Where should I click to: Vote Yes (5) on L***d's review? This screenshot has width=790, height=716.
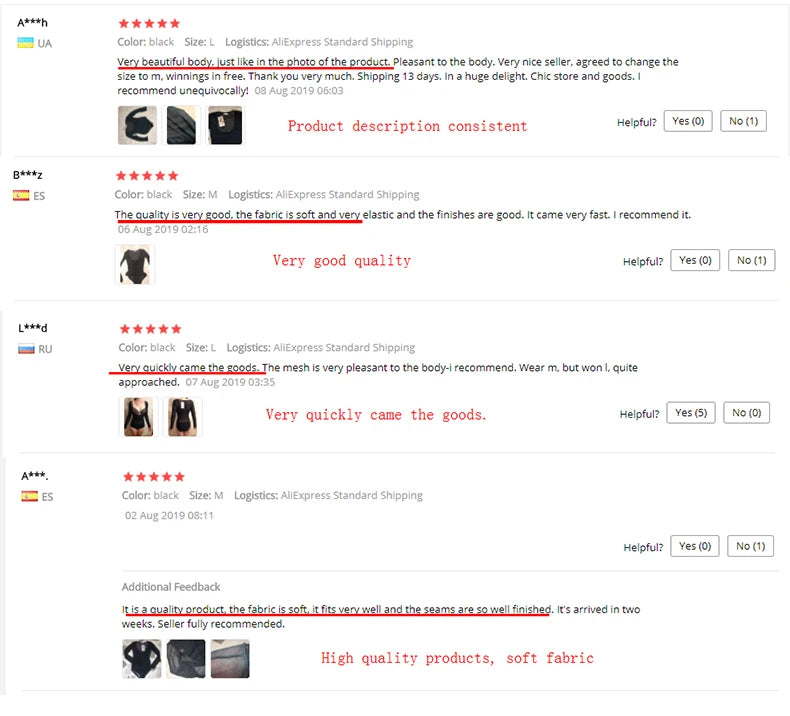pyautogui.click(x=691, y=412)
